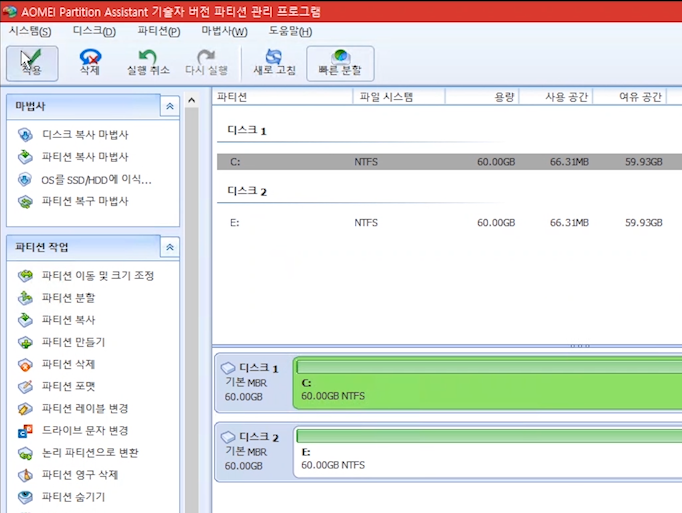Select 디스크 1 기본 MBR disk label
The image size is (682, 513).
pyautogui.click(x=254, y=382)
